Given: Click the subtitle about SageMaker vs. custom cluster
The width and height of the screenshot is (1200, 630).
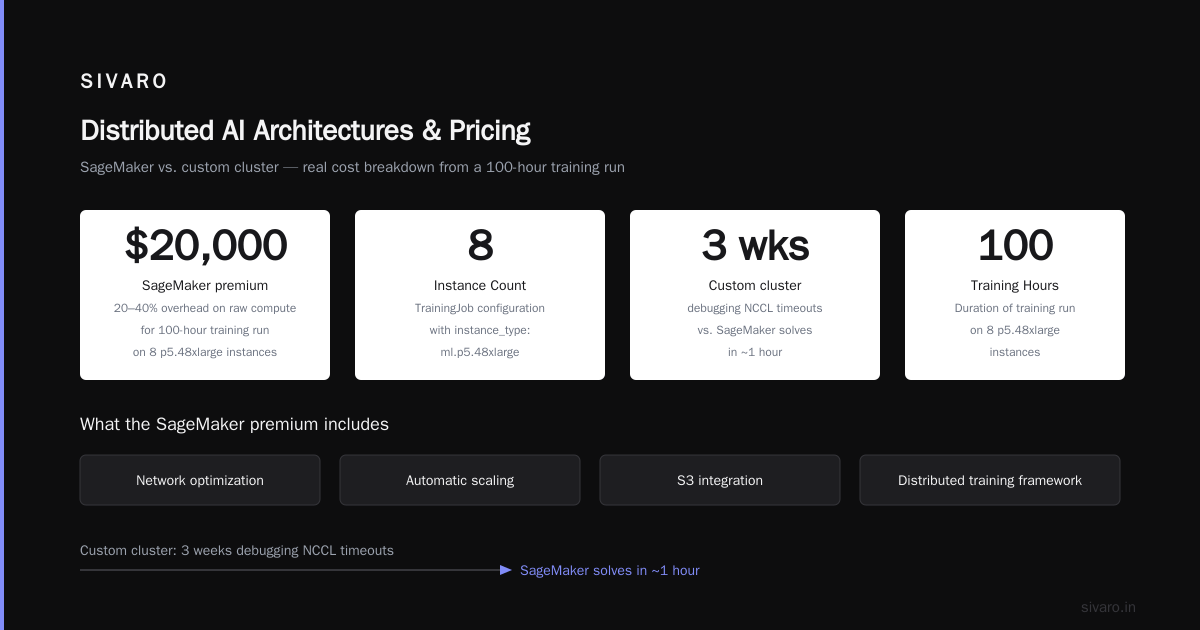Looking at the screenshot, I should click(x=352, y=167).
